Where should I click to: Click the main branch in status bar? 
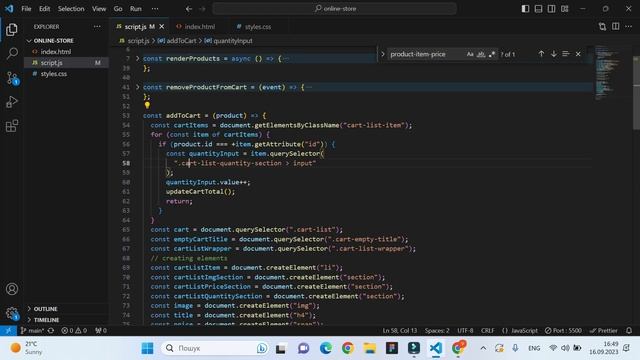(x=32, y=331)
